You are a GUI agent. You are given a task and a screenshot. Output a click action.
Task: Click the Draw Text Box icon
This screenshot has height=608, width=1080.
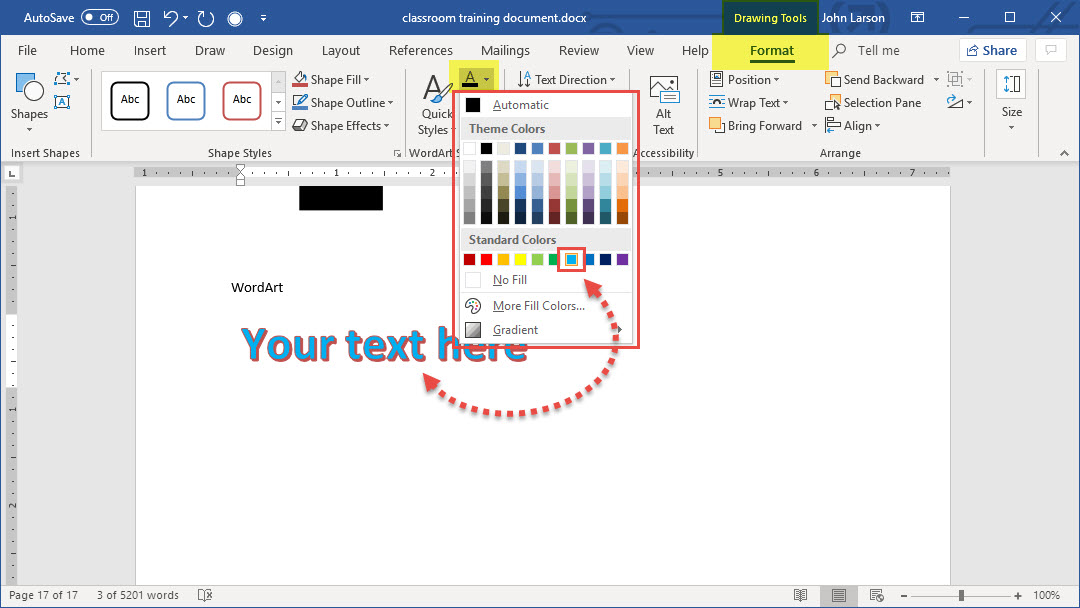(62, 102)
